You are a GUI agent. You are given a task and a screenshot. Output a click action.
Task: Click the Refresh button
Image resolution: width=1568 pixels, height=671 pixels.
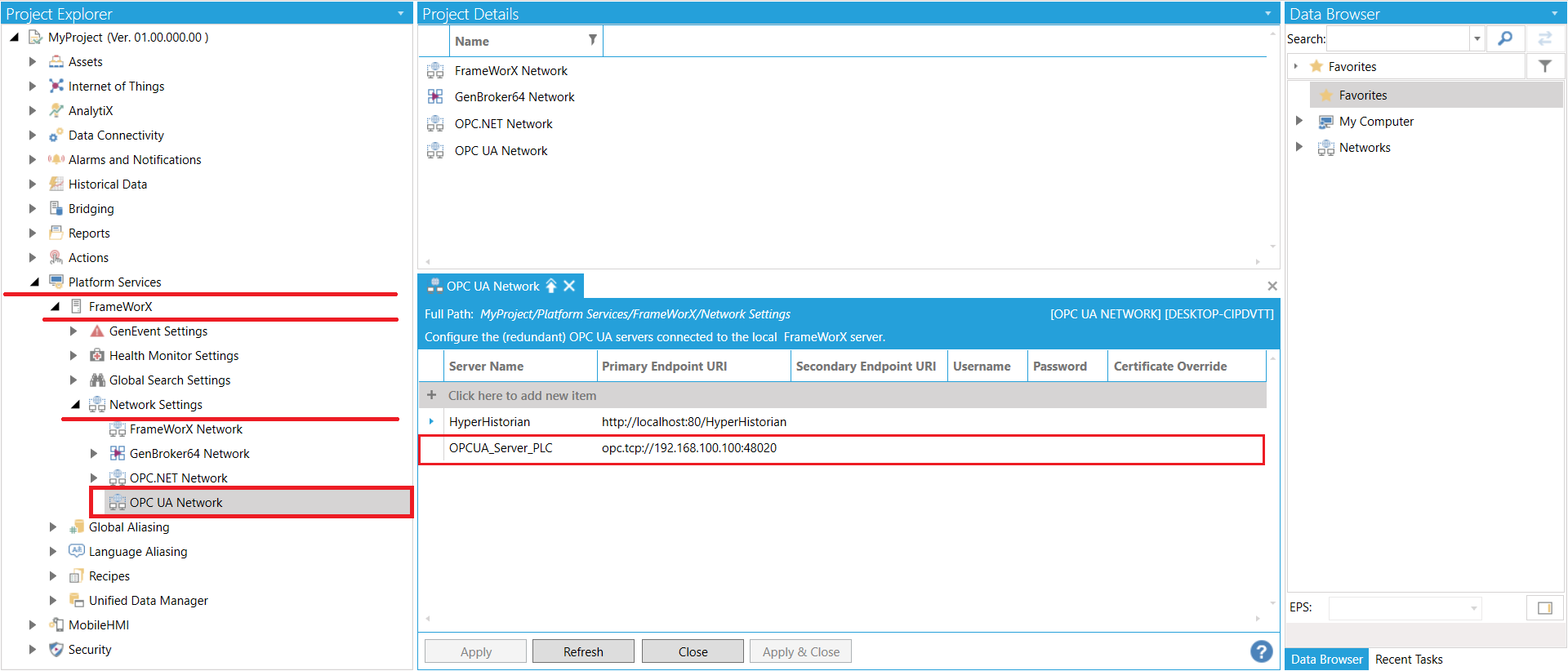(x=583, y=651)
